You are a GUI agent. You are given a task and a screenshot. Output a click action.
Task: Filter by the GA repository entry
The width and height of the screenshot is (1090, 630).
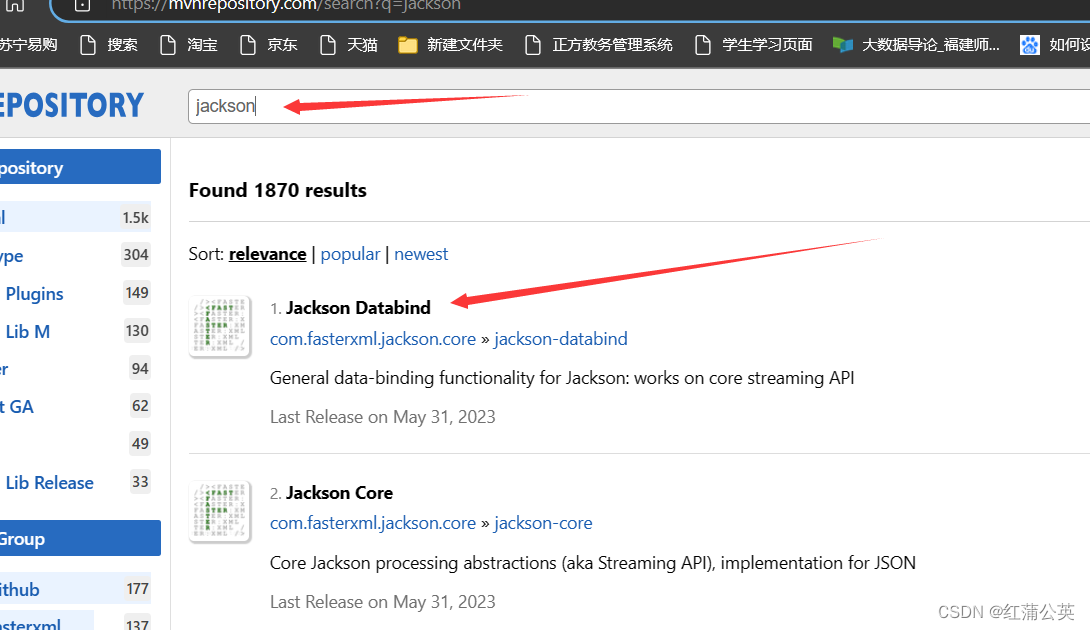[17, 407]
